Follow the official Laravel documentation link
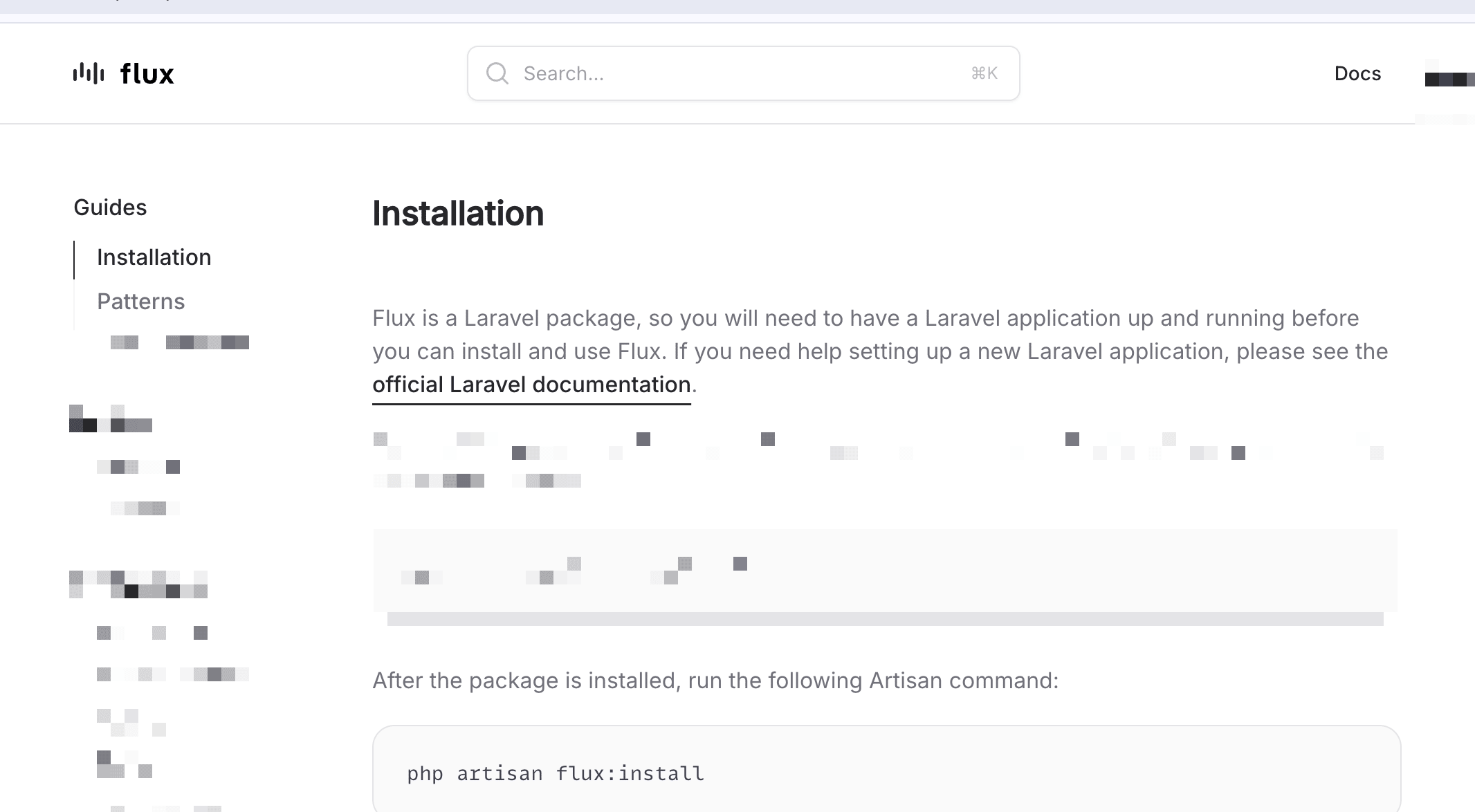The height and width of the screenshot is (812, 1475). click(531, 385)
